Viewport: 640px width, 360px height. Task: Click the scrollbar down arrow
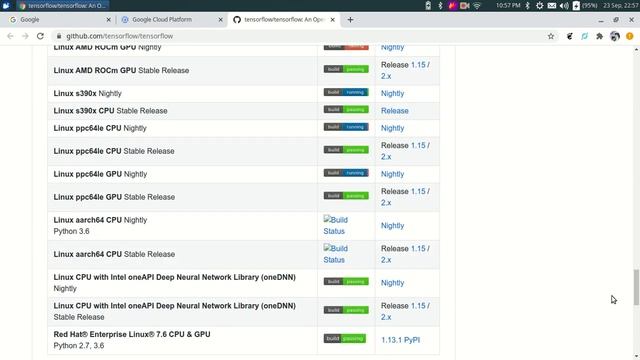[636, 356]
